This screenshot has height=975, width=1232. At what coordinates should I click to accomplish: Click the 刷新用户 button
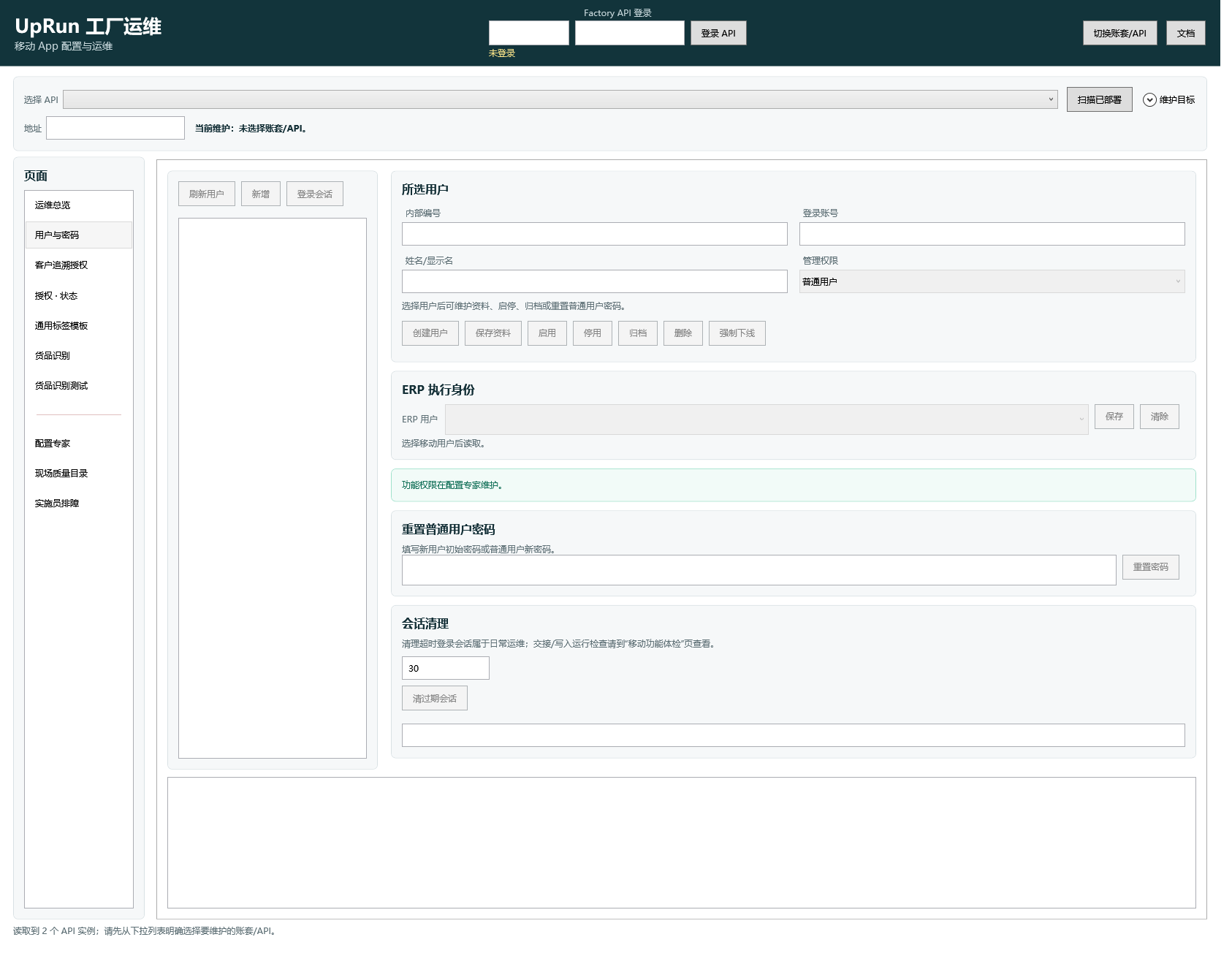coord(206,194)
